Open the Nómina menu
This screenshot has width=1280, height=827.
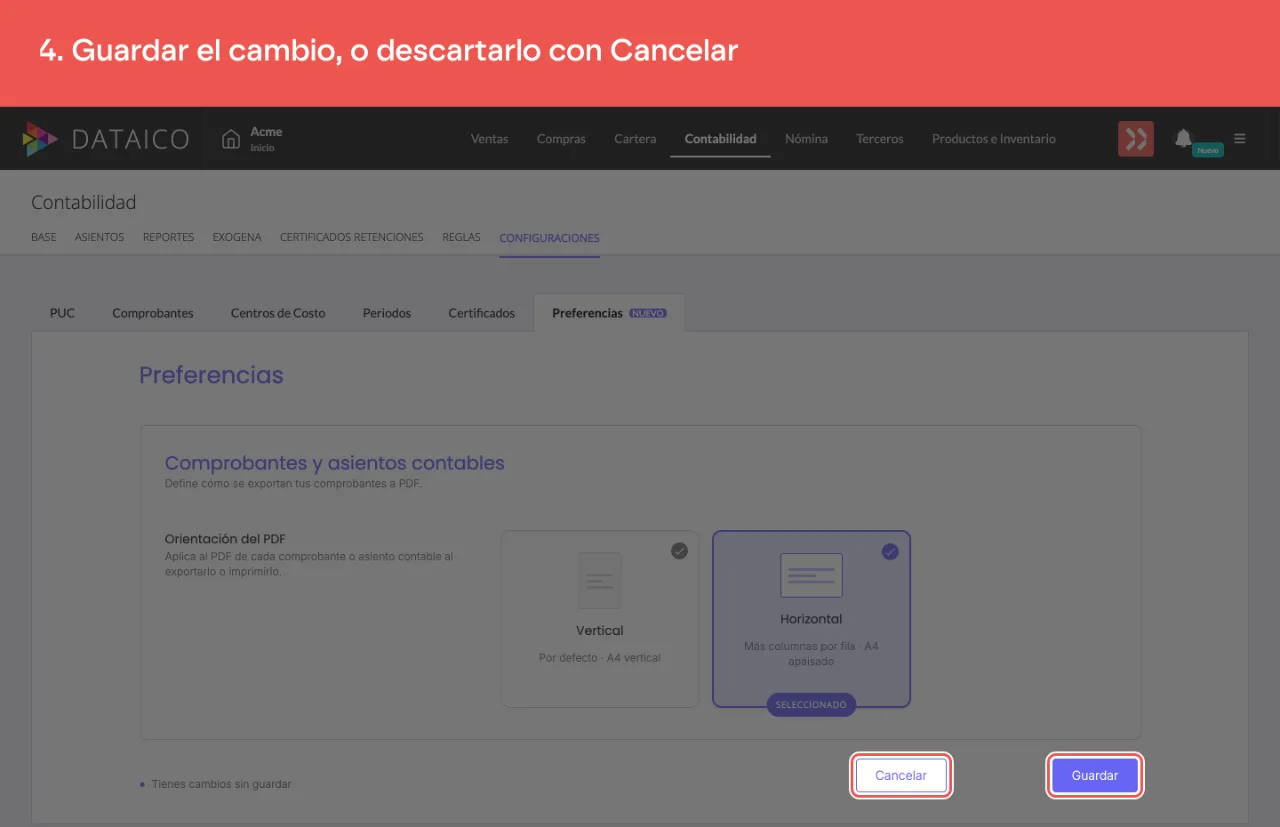[x=806, y=139]
